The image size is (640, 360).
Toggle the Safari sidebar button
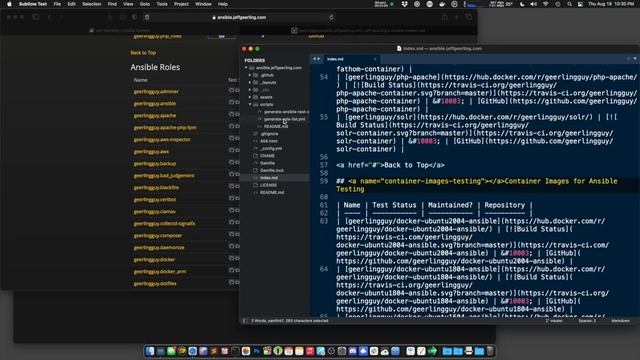(x=36, y=17)
